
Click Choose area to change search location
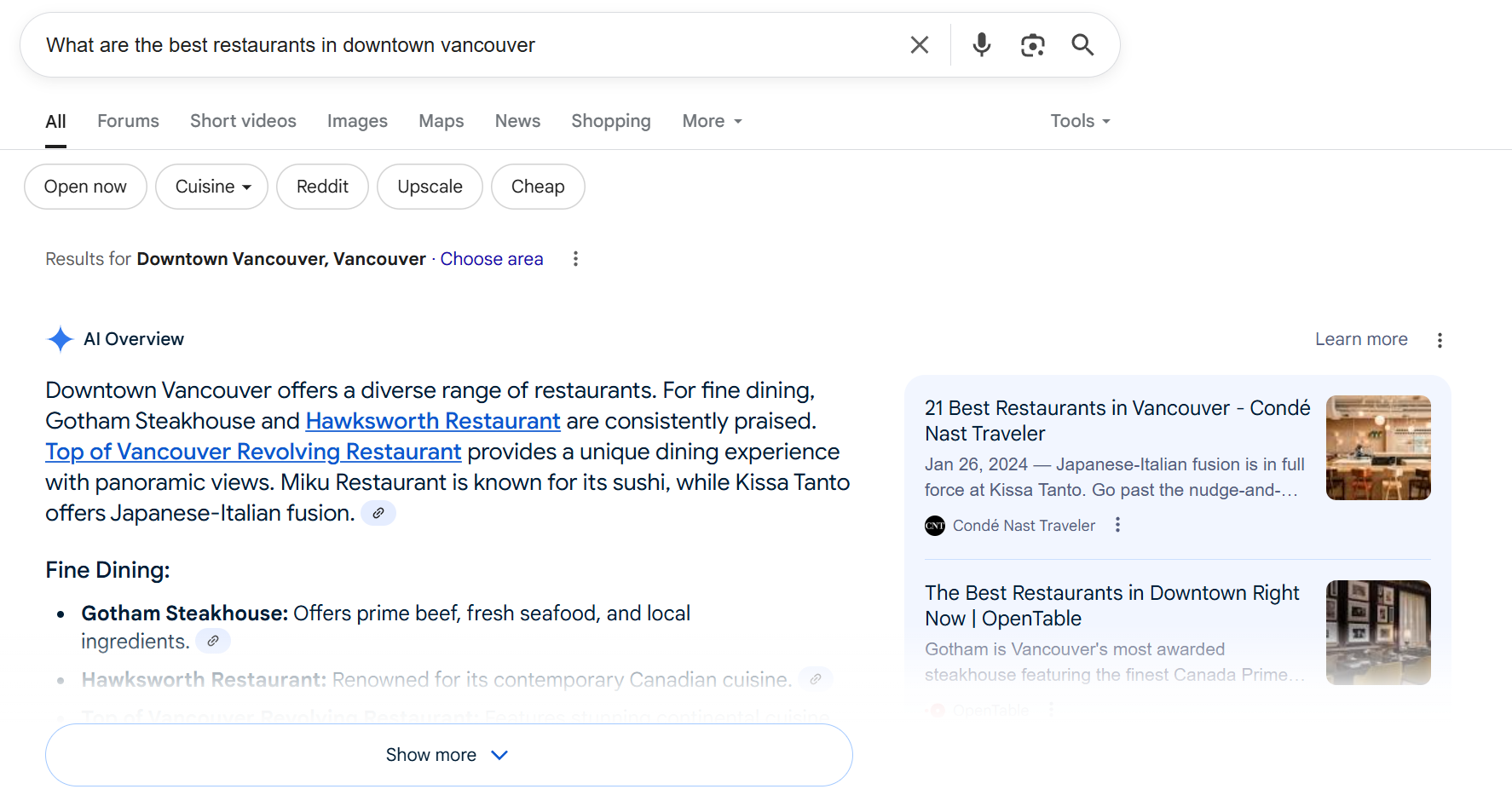tap(492, 258)
